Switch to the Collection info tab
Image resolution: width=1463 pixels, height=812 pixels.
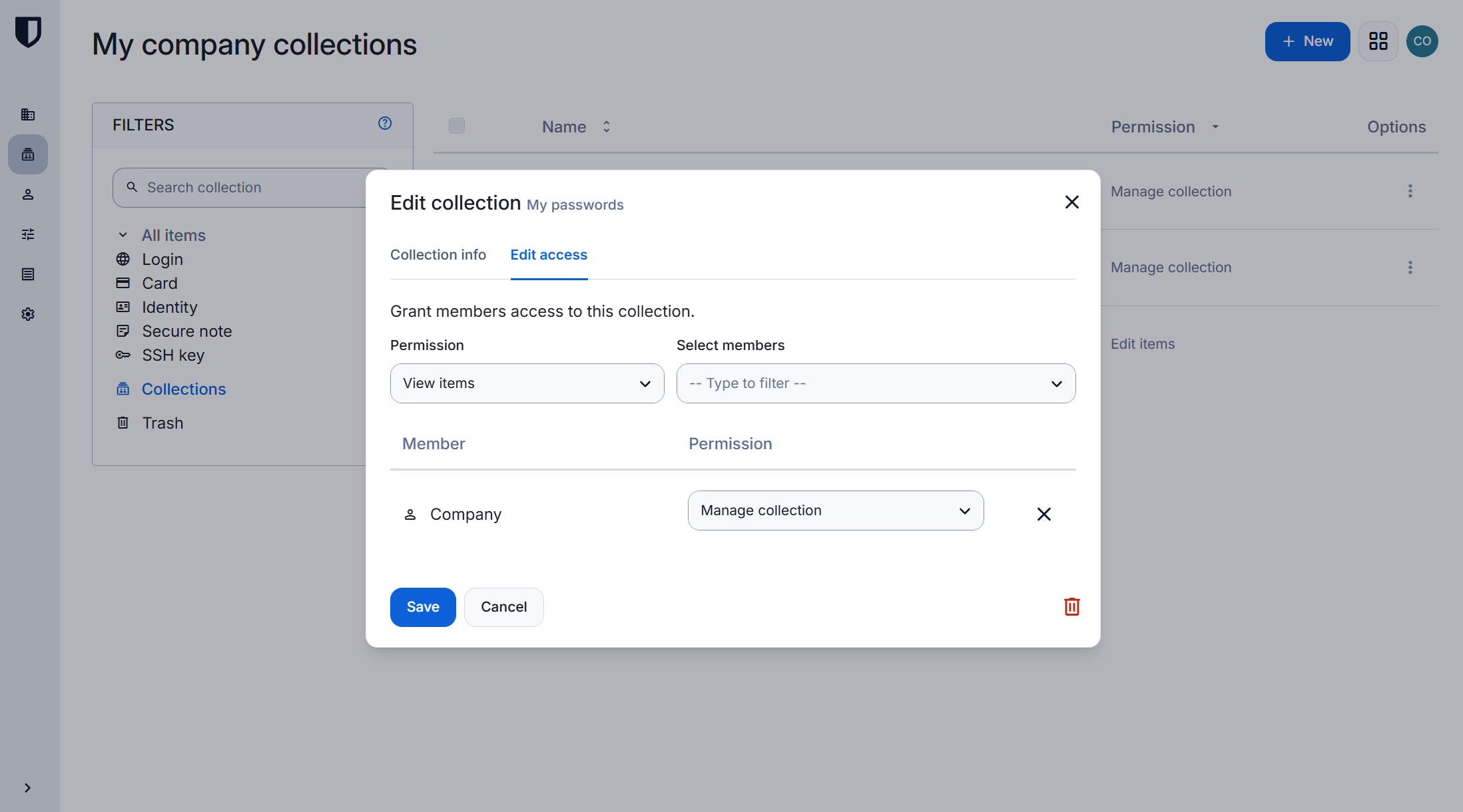click(x=438, y=255)
